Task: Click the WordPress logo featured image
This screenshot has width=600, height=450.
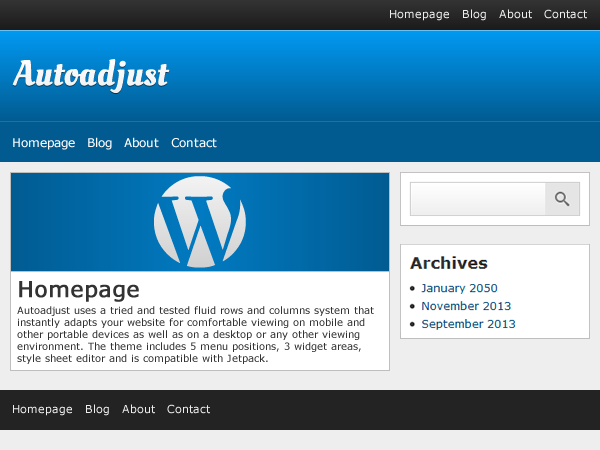Action: tap(200, 222)
